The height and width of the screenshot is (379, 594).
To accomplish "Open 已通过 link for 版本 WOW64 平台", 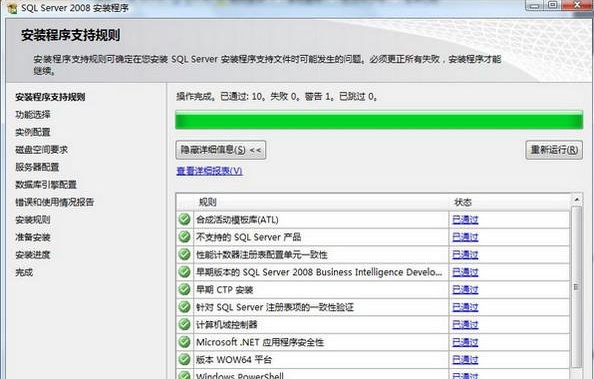I will (x=465, y=360).
